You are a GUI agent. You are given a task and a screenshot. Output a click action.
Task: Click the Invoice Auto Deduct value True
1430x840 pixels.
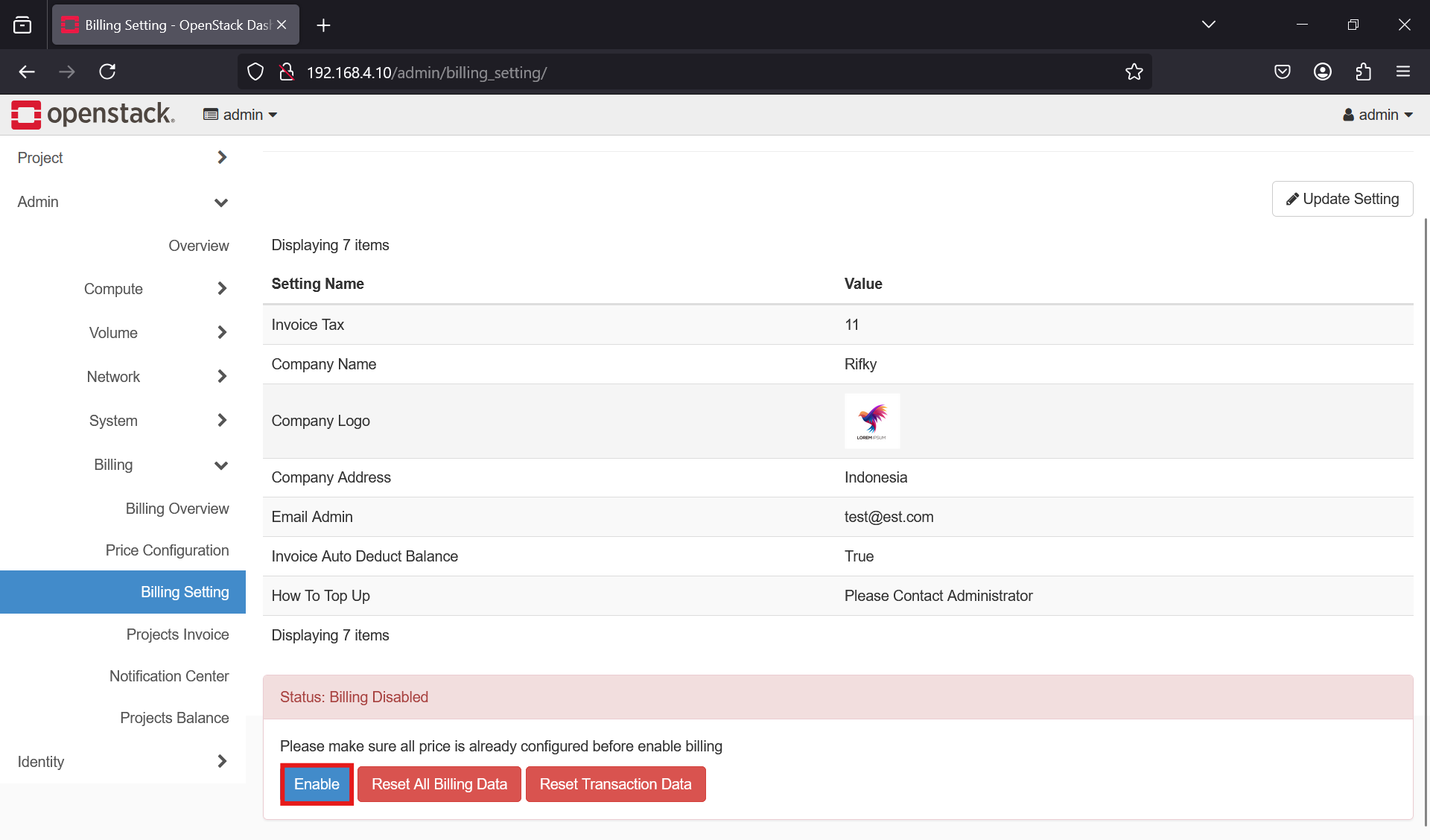click(x=859, y=556)
